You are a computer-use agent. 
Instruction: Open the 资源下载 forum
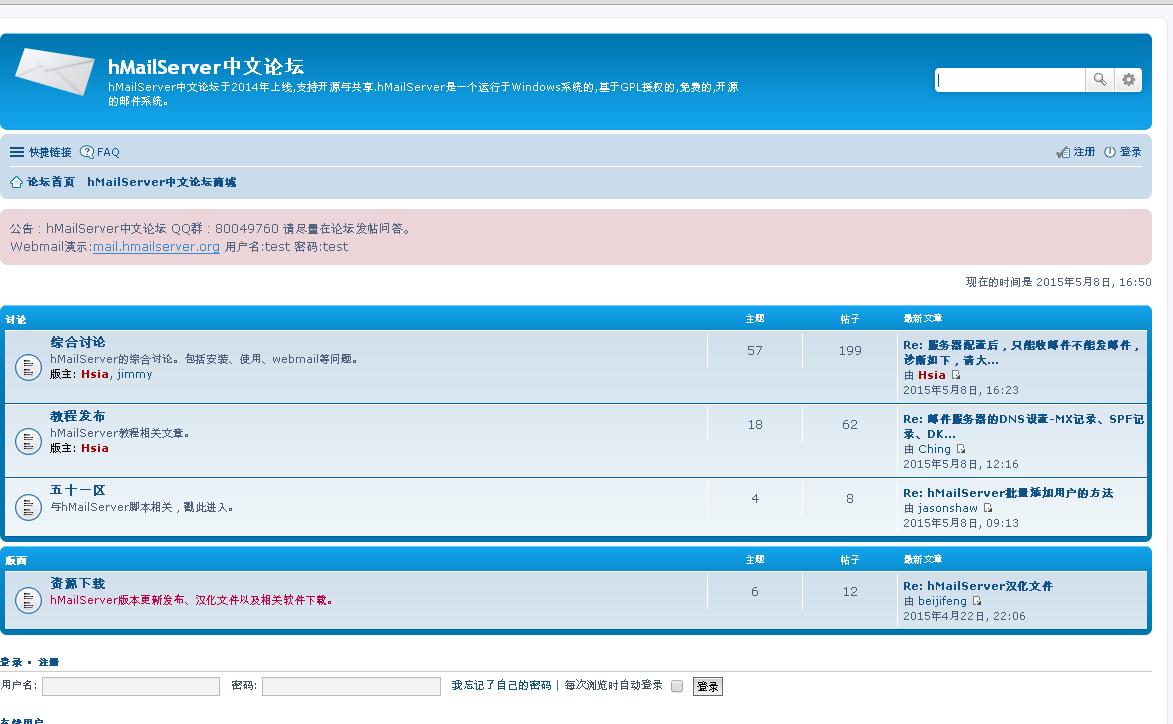pyautogui.click(x=78, y=583)
